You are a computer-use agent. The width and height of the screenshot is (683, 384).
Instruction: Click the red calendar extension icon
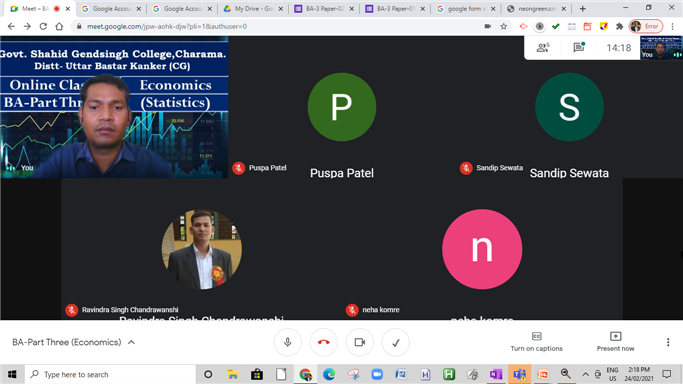point(587,27)
